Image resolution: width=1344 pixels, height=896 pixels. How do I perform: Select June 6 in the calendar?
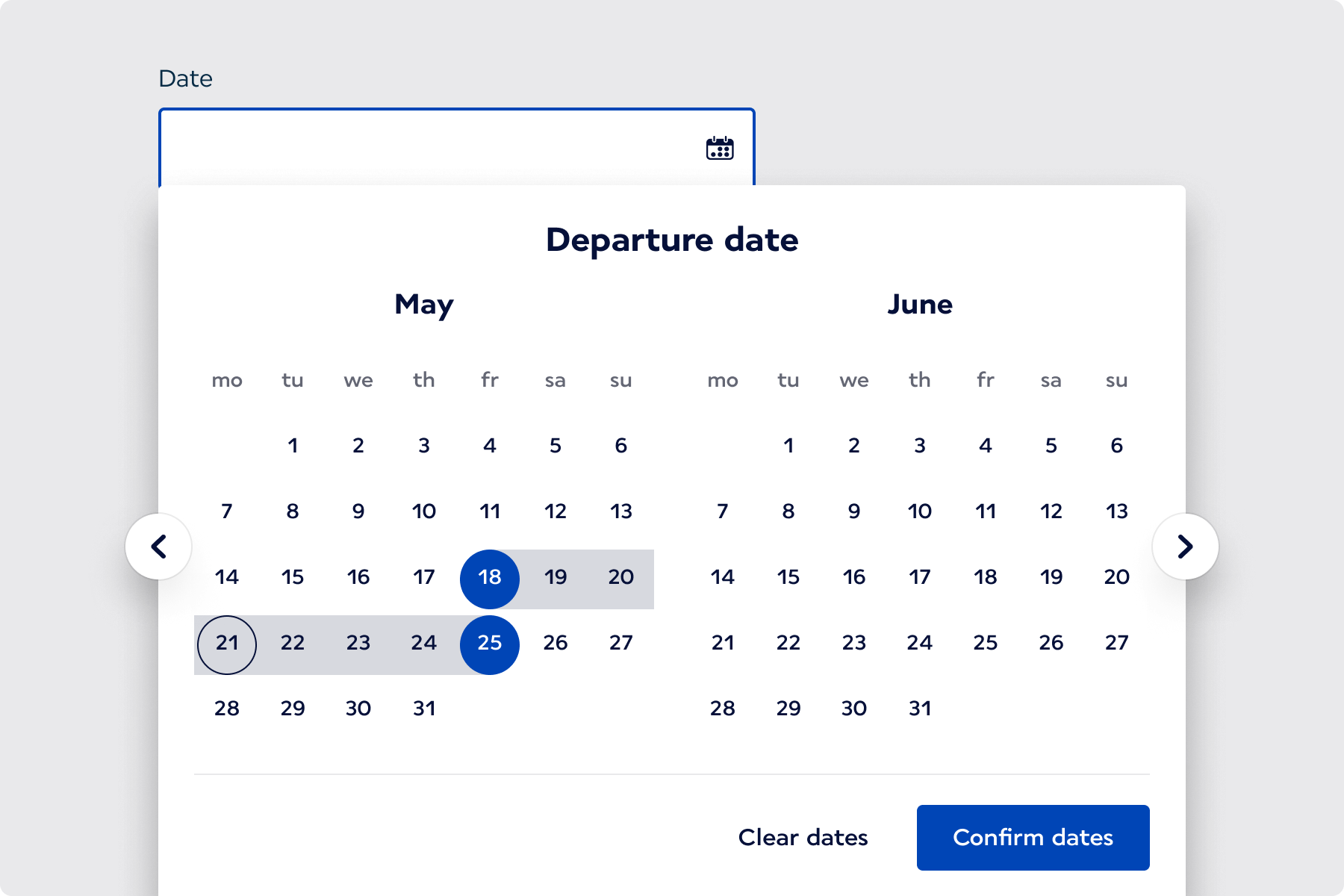[x=1117, y=446]
